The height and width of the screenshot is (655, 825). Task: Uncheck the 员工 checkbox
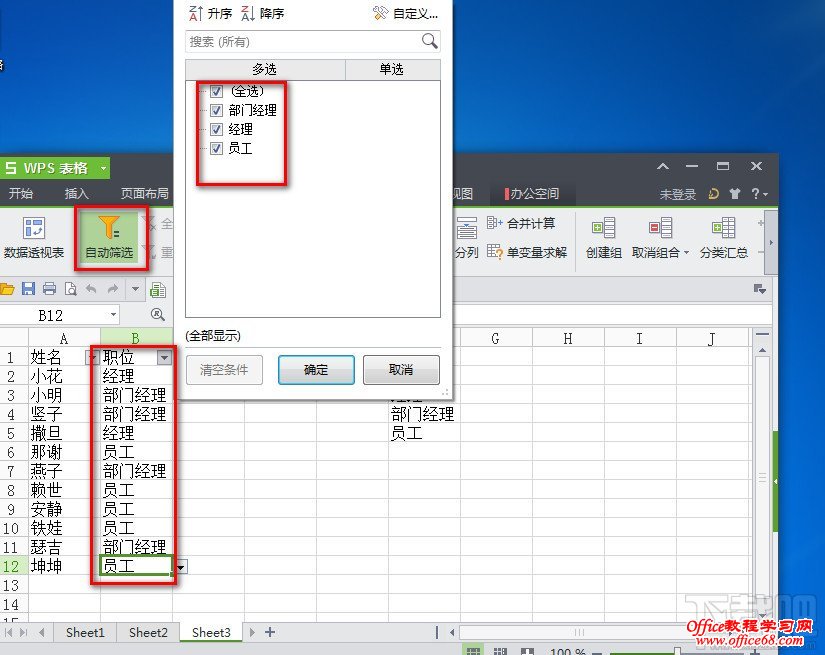click(216, 148)
